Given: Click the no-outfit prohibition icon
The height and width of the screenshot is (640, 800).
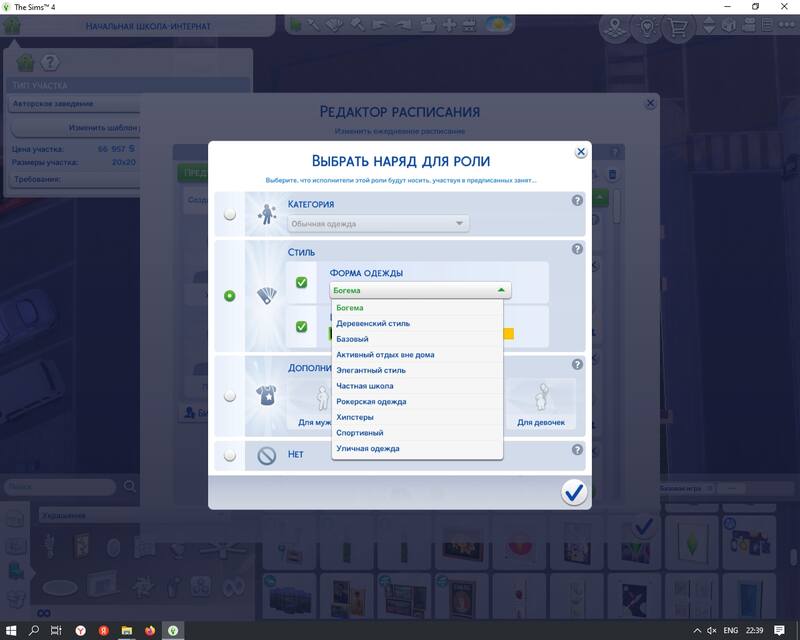Looking at the screenshot, I should point(267,456).
